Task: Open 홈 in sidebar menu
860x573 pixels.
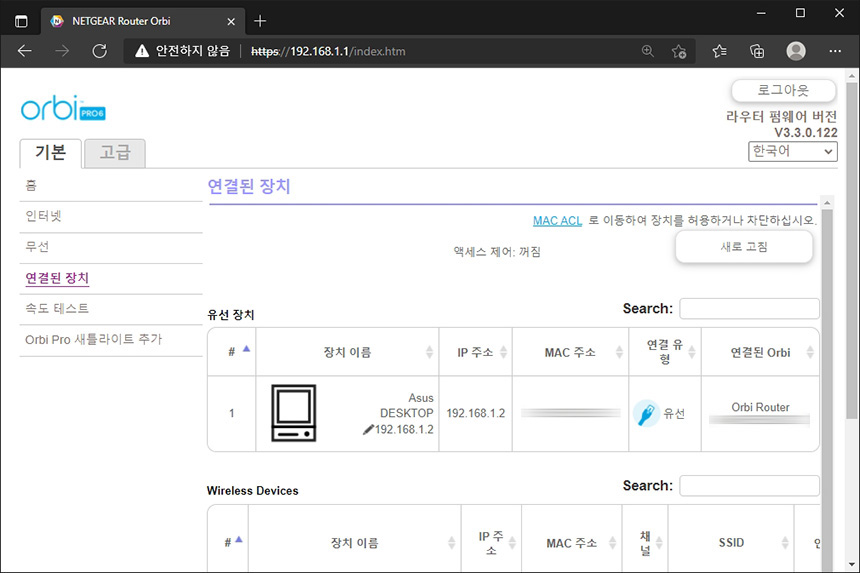Action: [31, 186]
